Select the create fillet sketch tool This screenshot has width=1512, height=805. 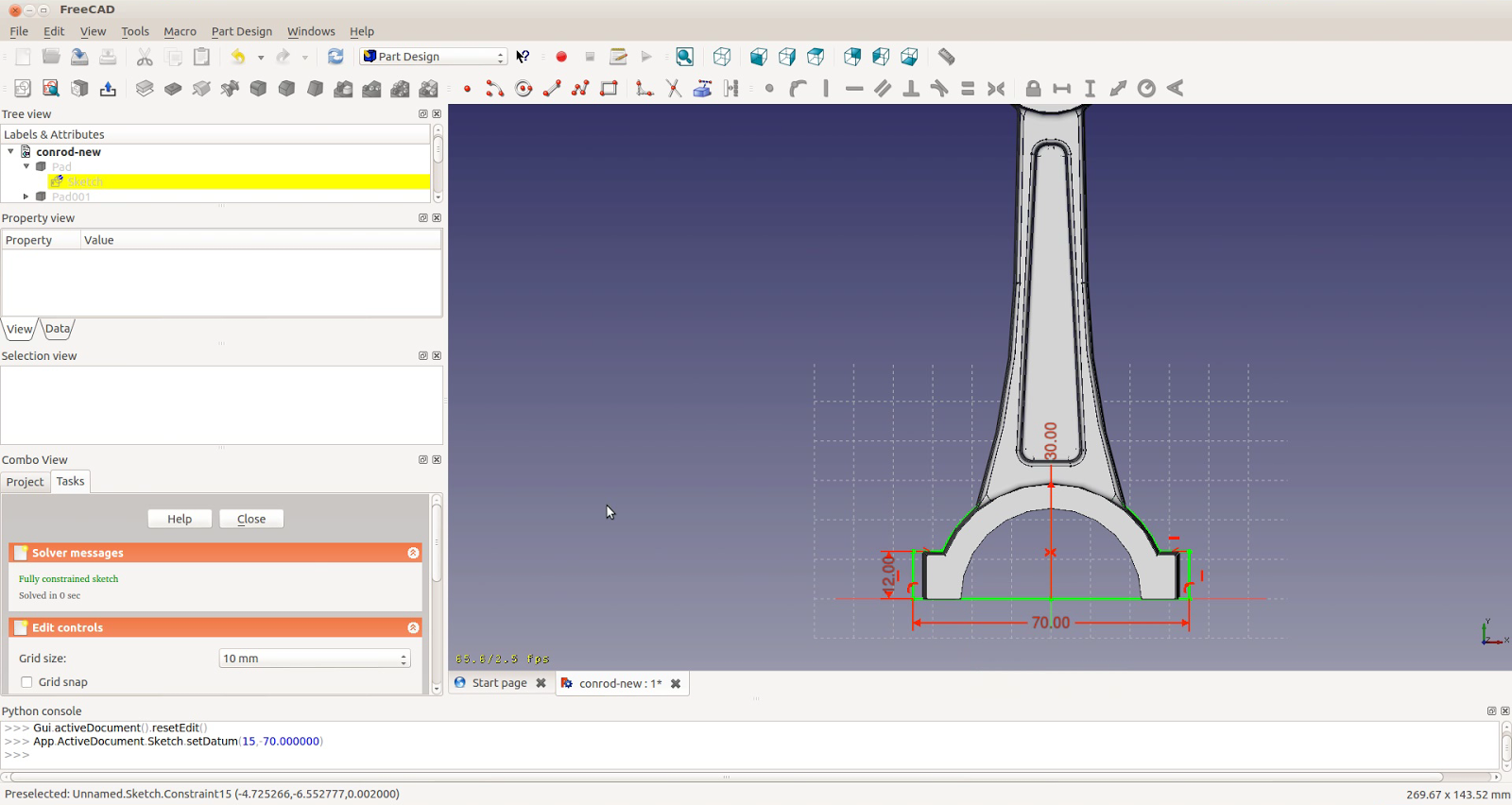[644, 89]
